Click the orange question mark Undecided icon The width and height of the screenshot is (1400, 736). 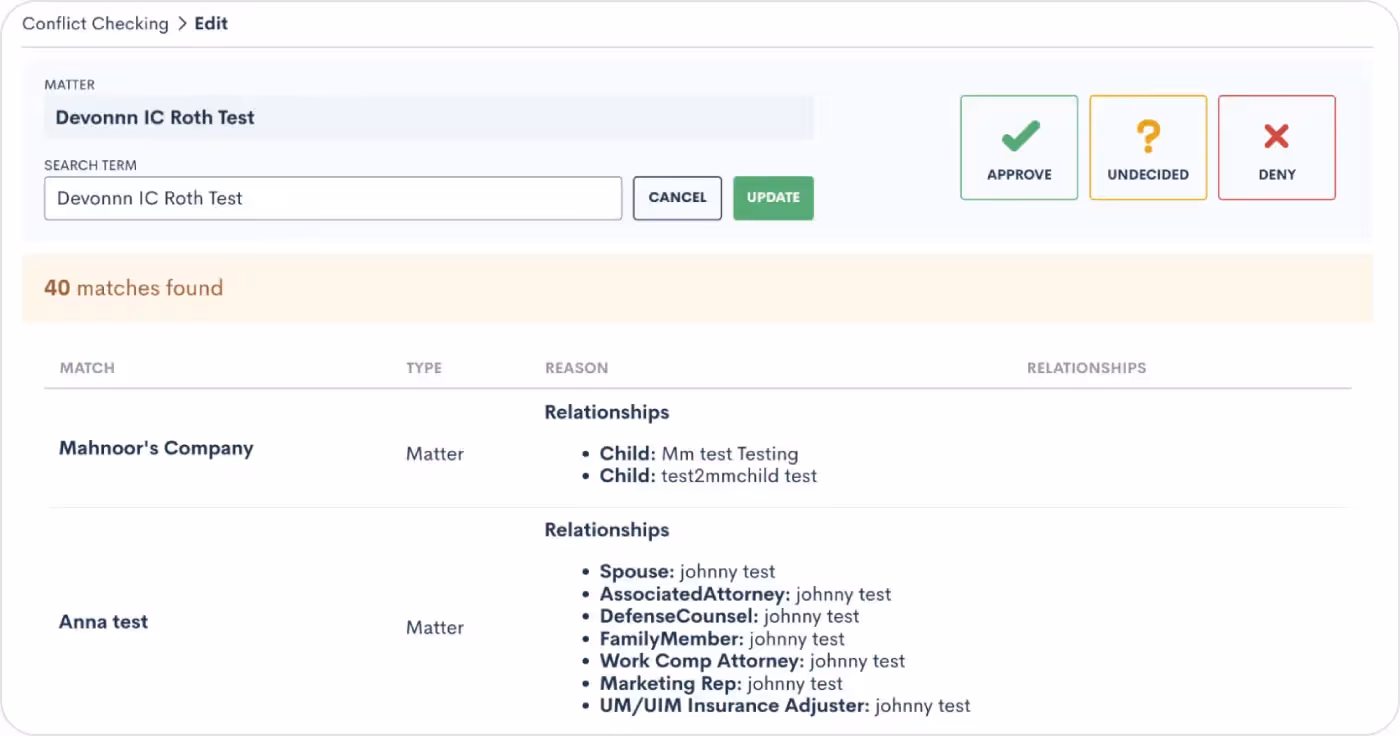coord(1148,136)
